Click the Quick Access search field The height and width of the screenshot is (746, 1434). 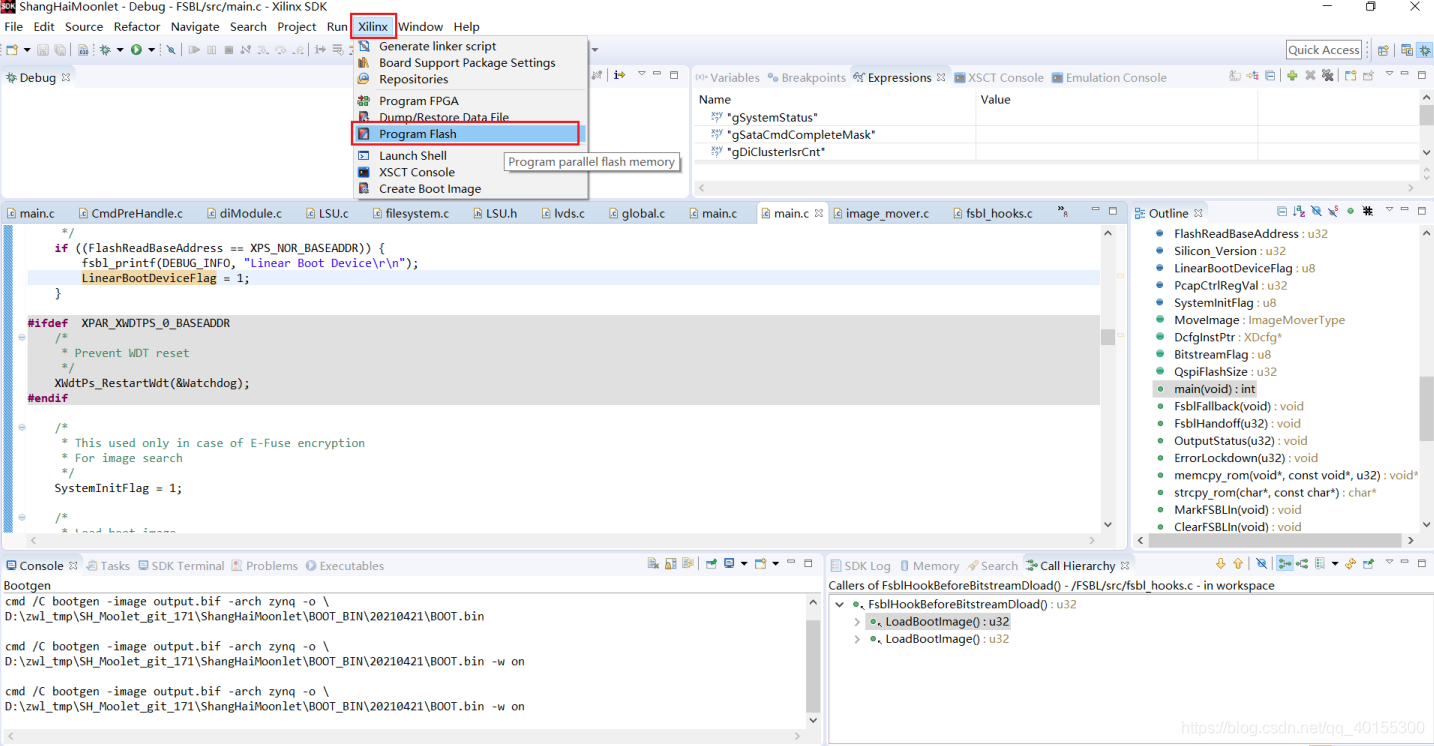coord(1324,49)
